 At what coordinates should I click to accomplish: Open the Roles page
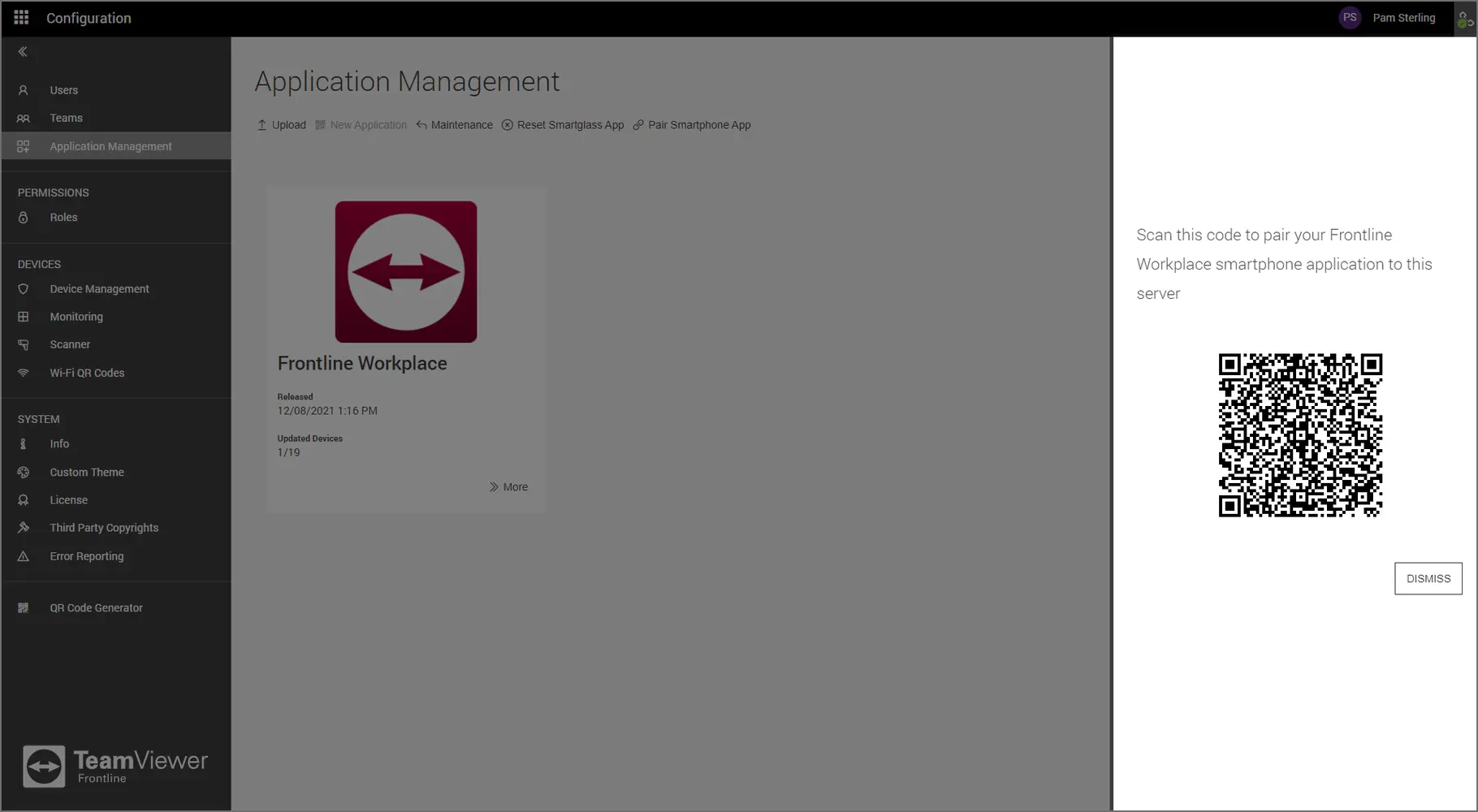coord(116,218)
